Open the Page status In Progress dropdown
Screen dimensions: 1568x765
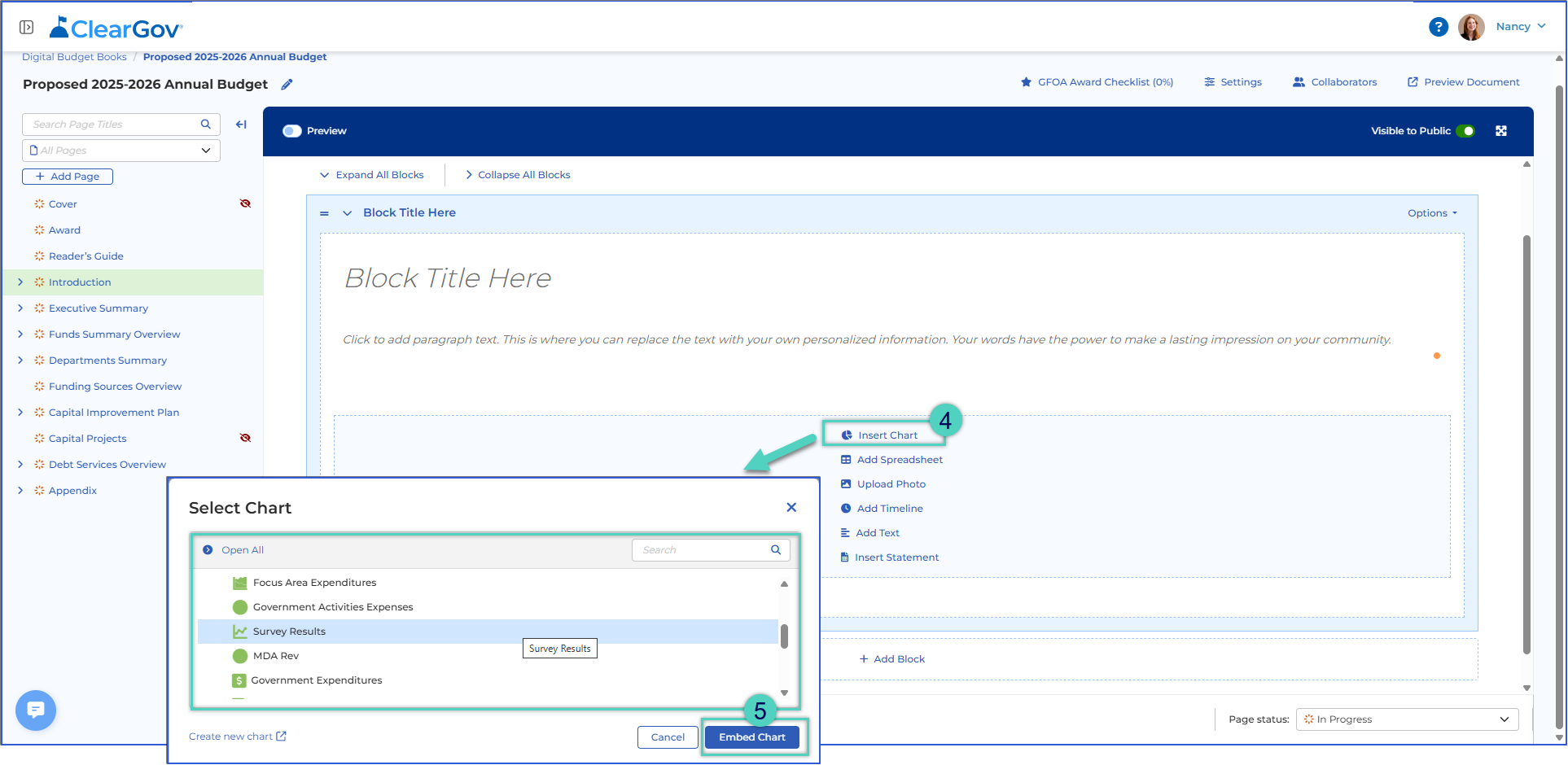pos(1407,719)
